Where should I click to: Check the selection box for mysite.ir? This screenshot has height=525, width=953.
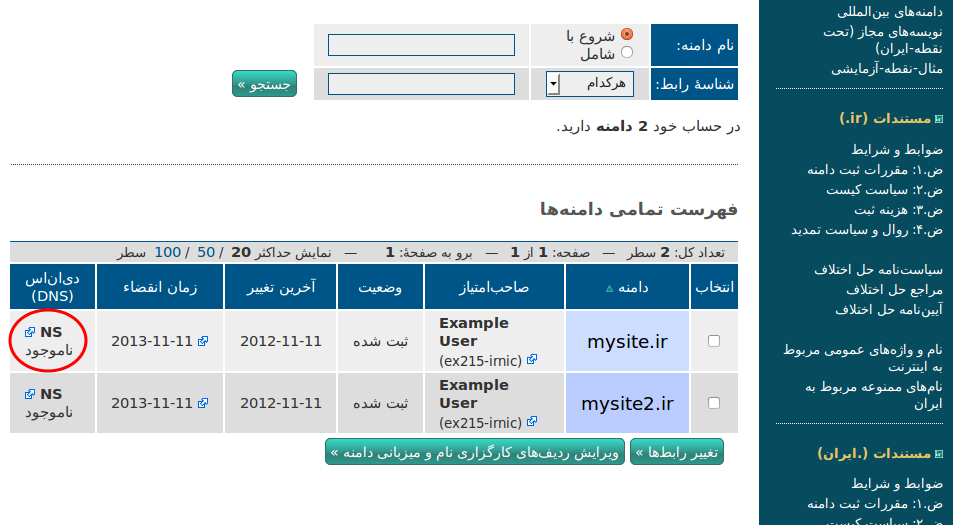tap(714, 341)
